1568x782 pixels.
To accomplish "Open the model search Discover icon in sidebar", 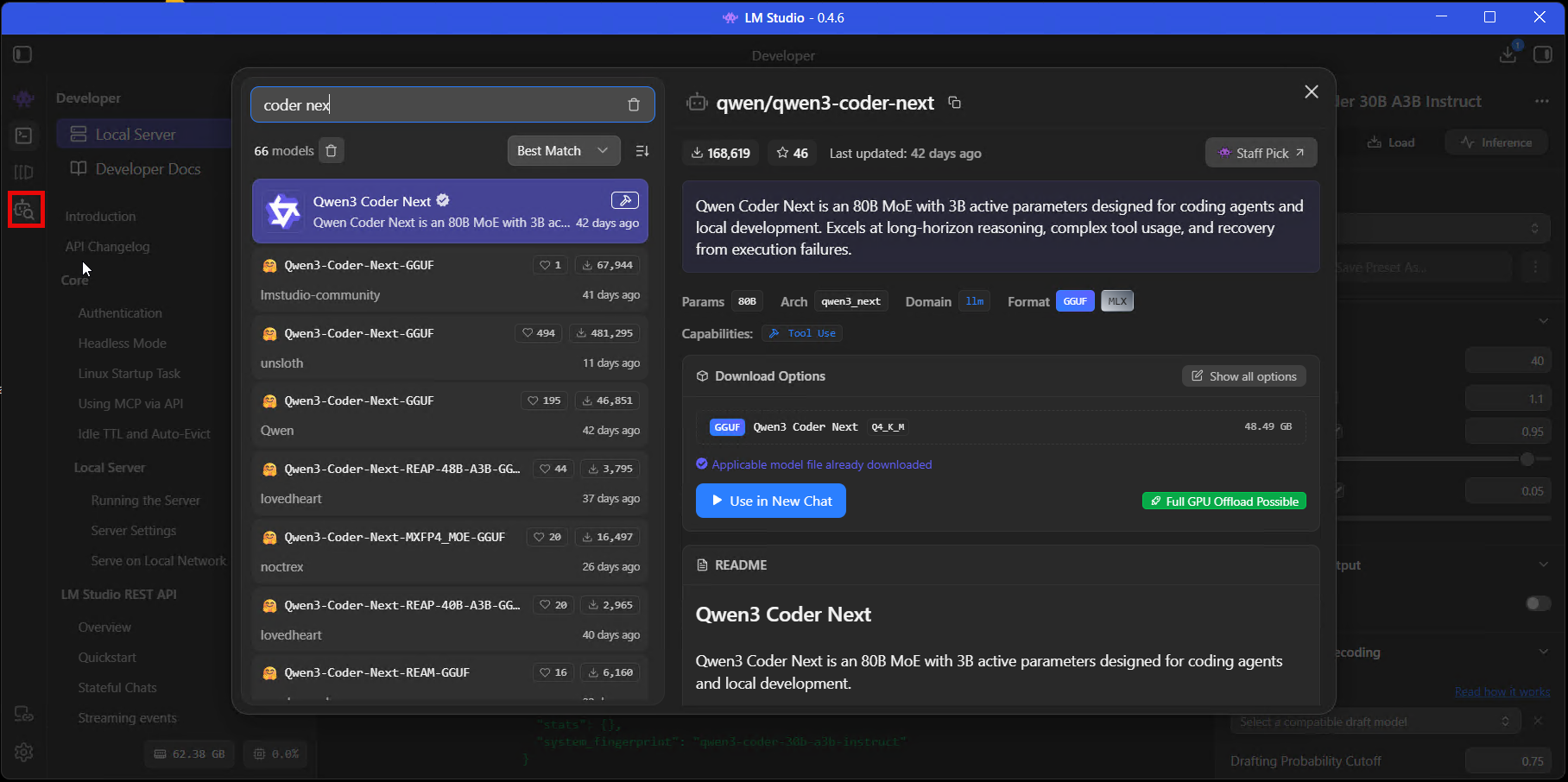I will point(23,209).
